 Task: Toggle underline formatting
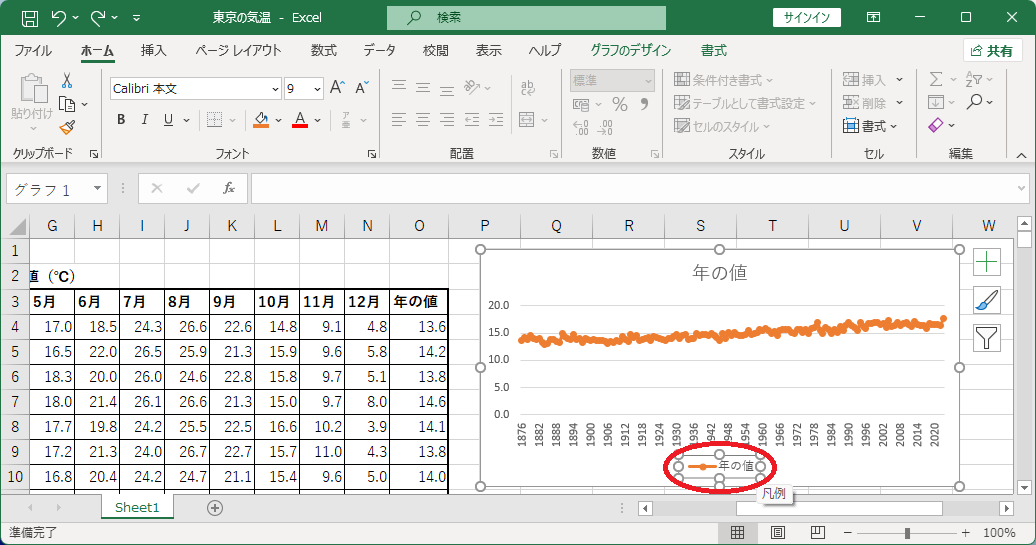point(168,120)
